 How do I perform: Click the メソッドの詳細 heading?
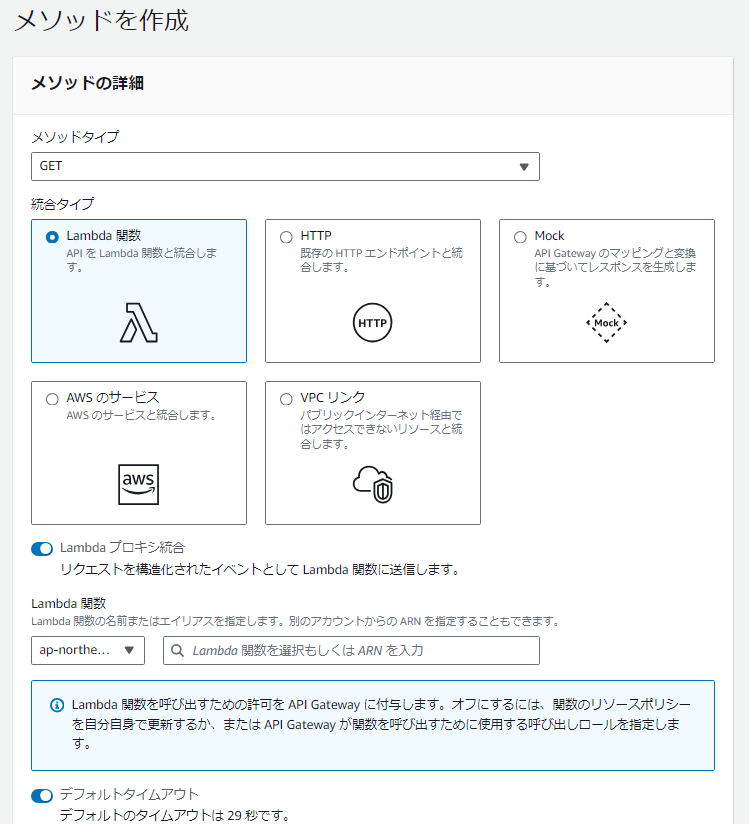87,83
